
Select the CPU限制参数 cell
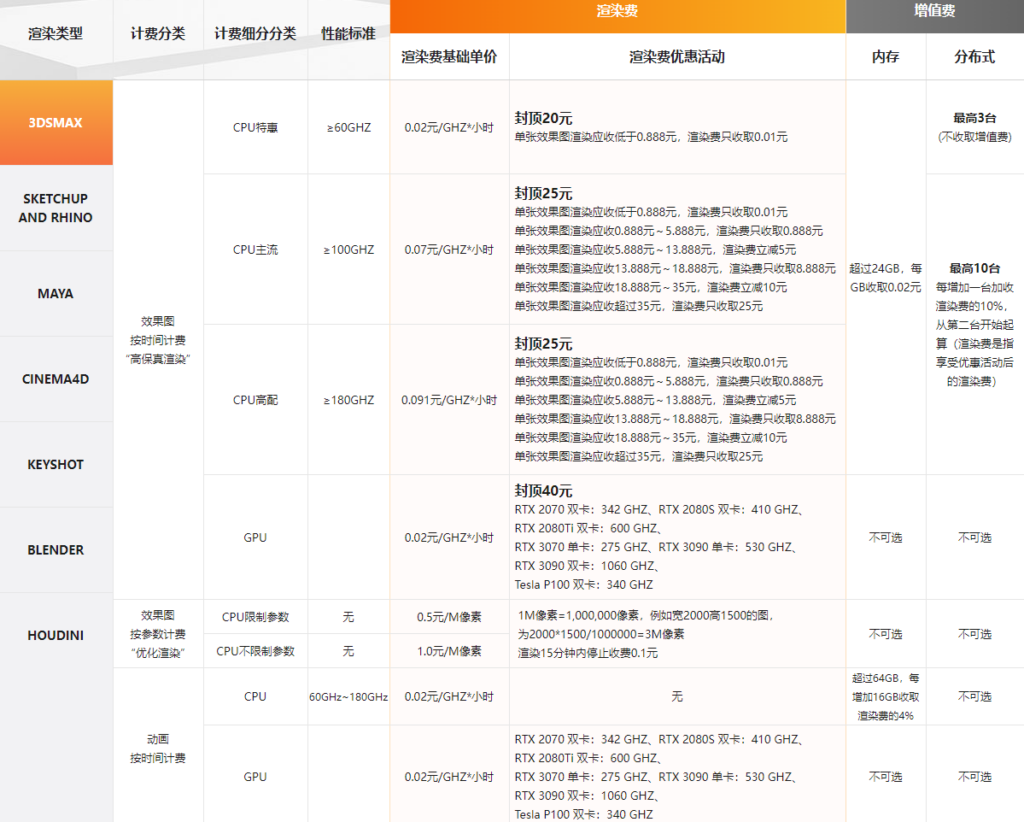pyautogui.click(x=255, y=617)
